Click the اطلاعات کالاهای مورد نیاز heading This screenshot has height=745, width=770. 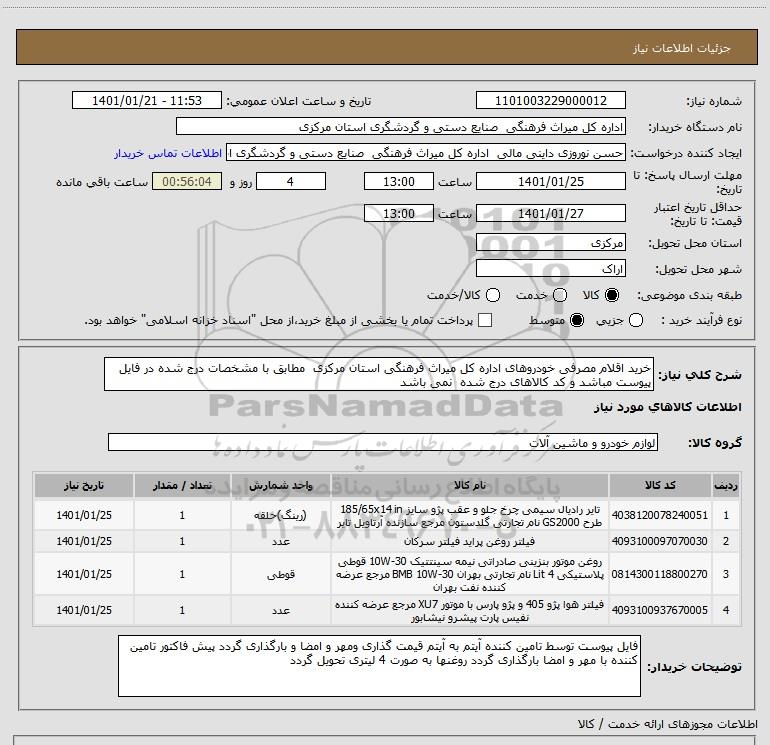click(x=668, y=407)
